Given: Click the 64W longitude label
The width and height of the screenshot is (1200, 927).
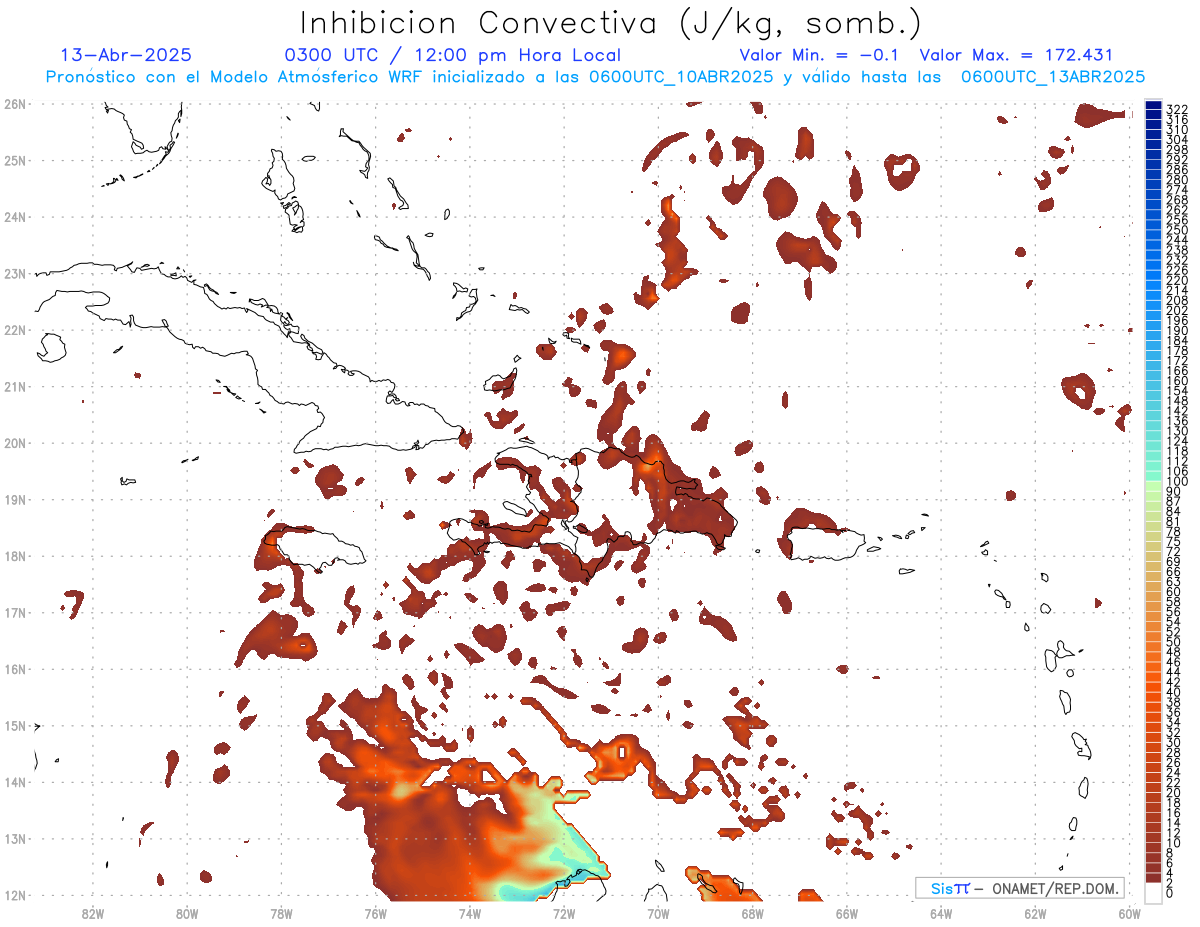Looking at the screenshot, I should [x=940, y=912].
